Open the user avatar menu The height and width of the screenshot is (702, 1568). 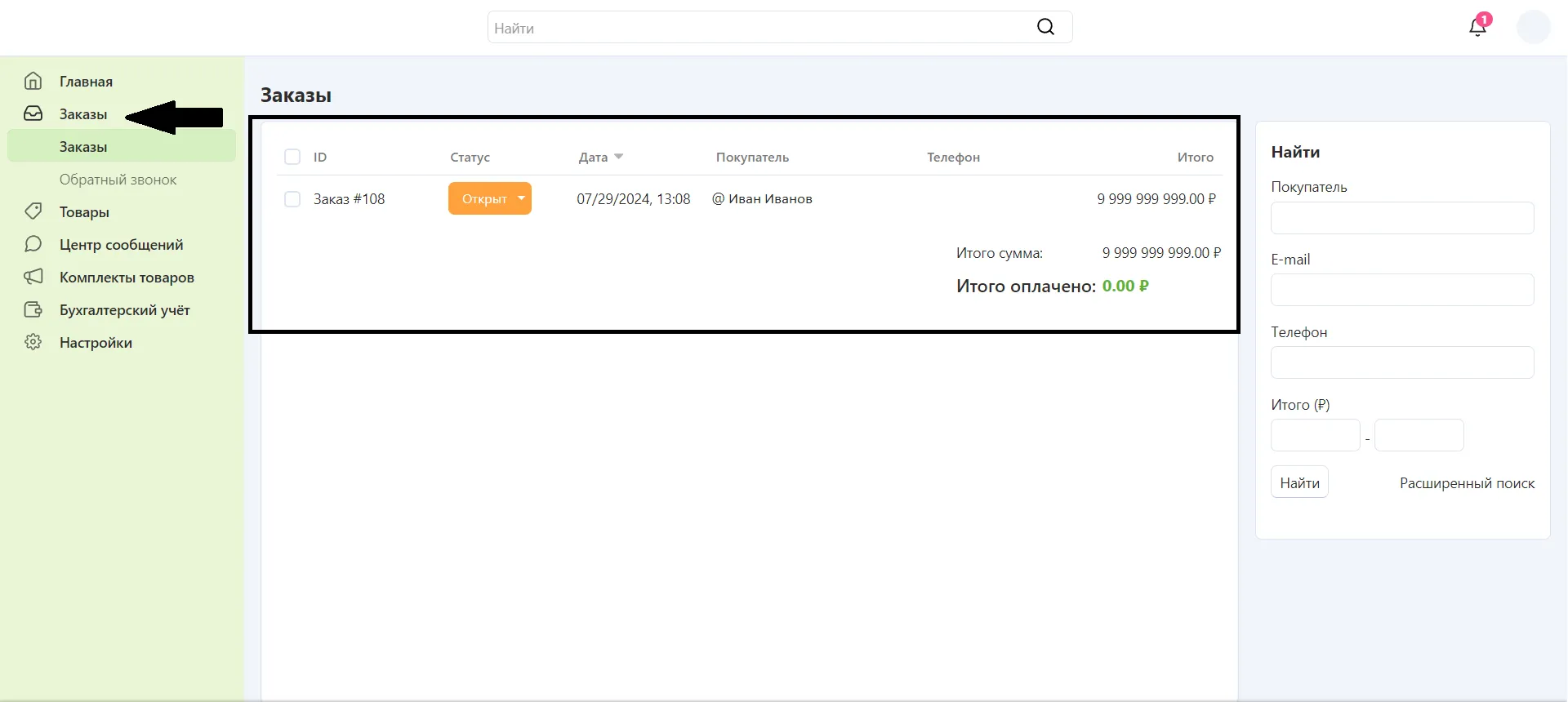1533,27
